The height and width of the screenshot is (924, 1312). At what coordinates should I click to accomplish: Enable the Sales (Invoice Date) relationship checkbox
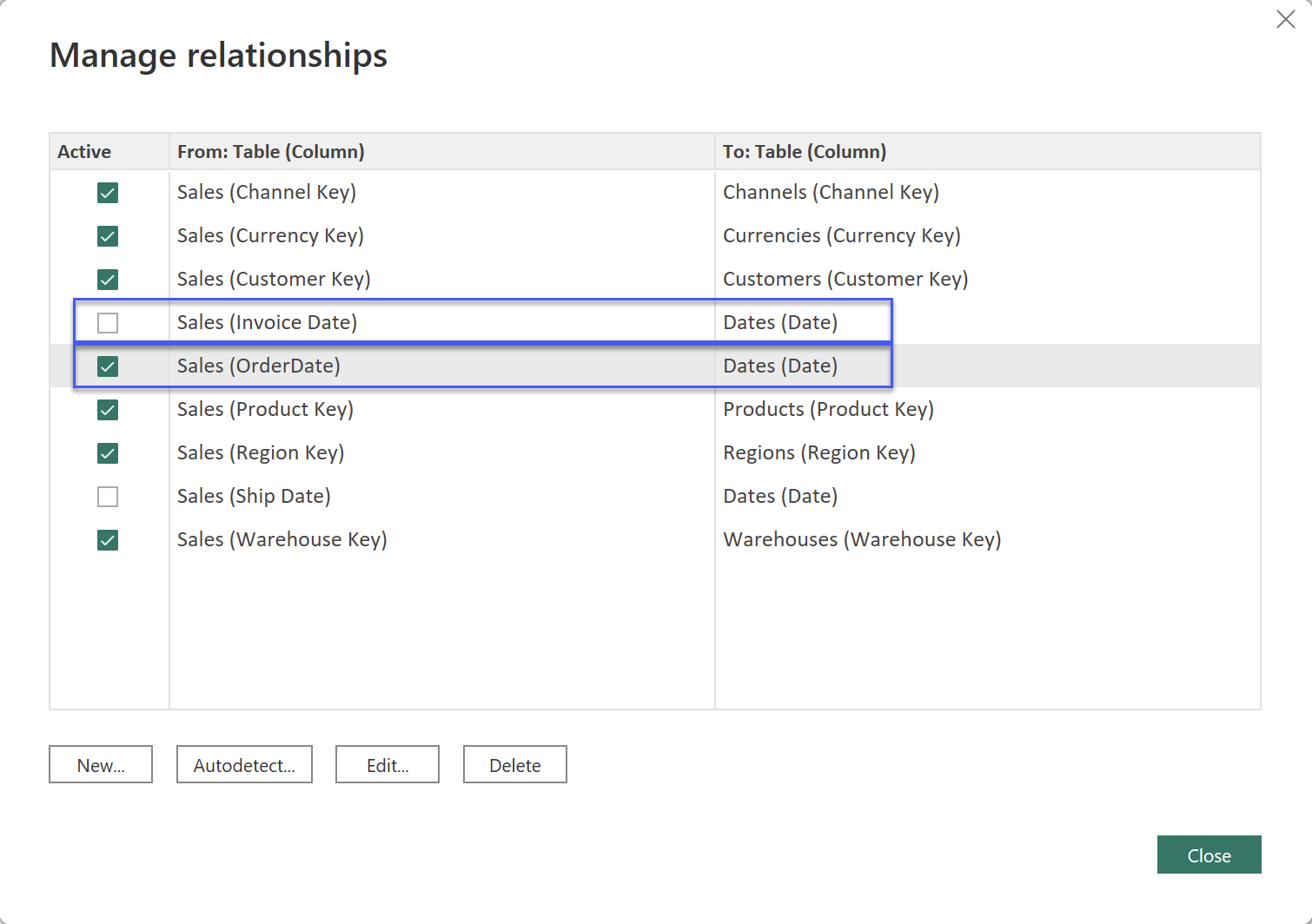coord(108,323)
